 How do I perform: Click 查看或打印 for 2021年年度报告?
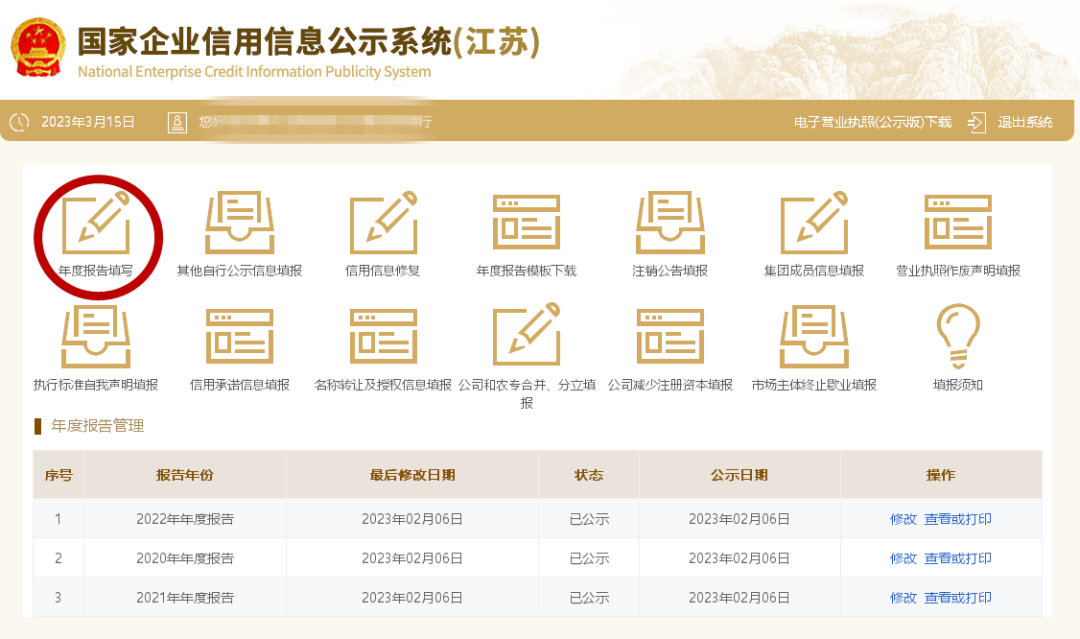click(957, 598)
